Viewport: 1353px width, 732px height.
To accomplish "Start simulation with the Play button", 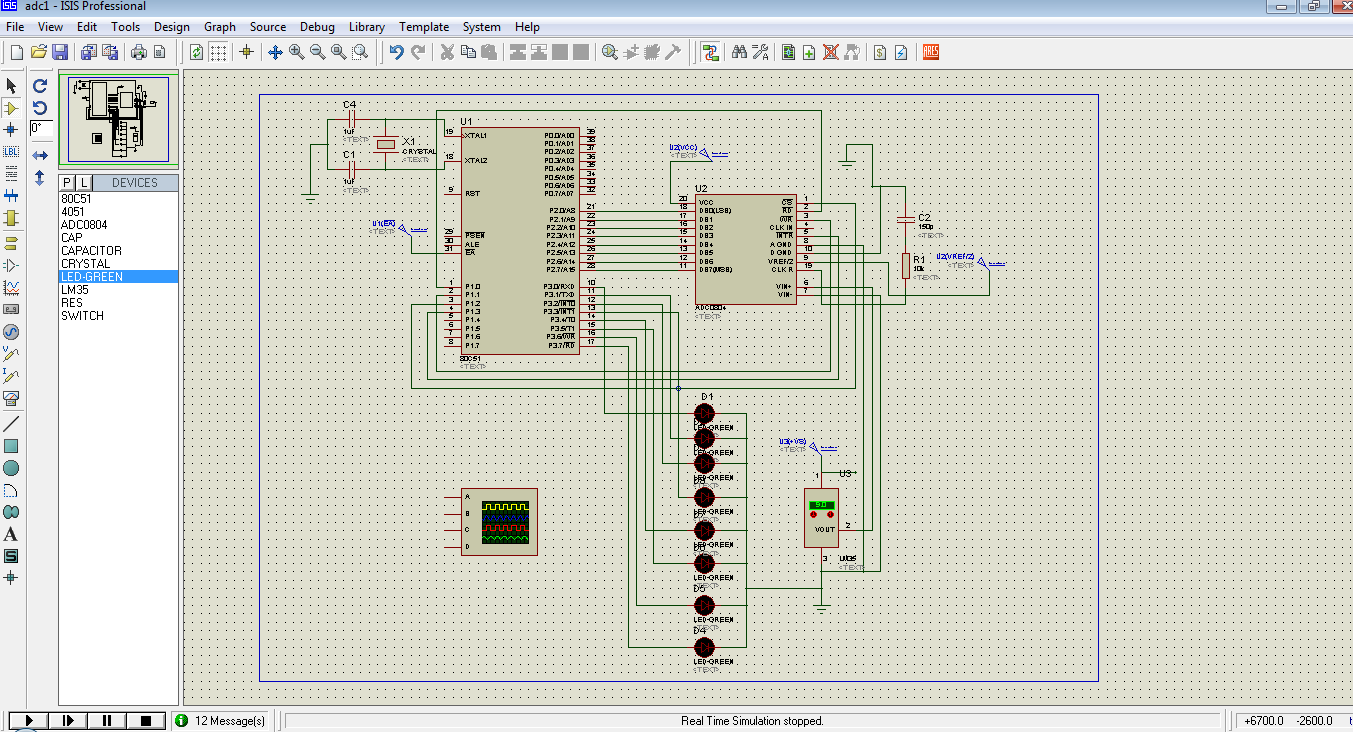I will point(29,720).
